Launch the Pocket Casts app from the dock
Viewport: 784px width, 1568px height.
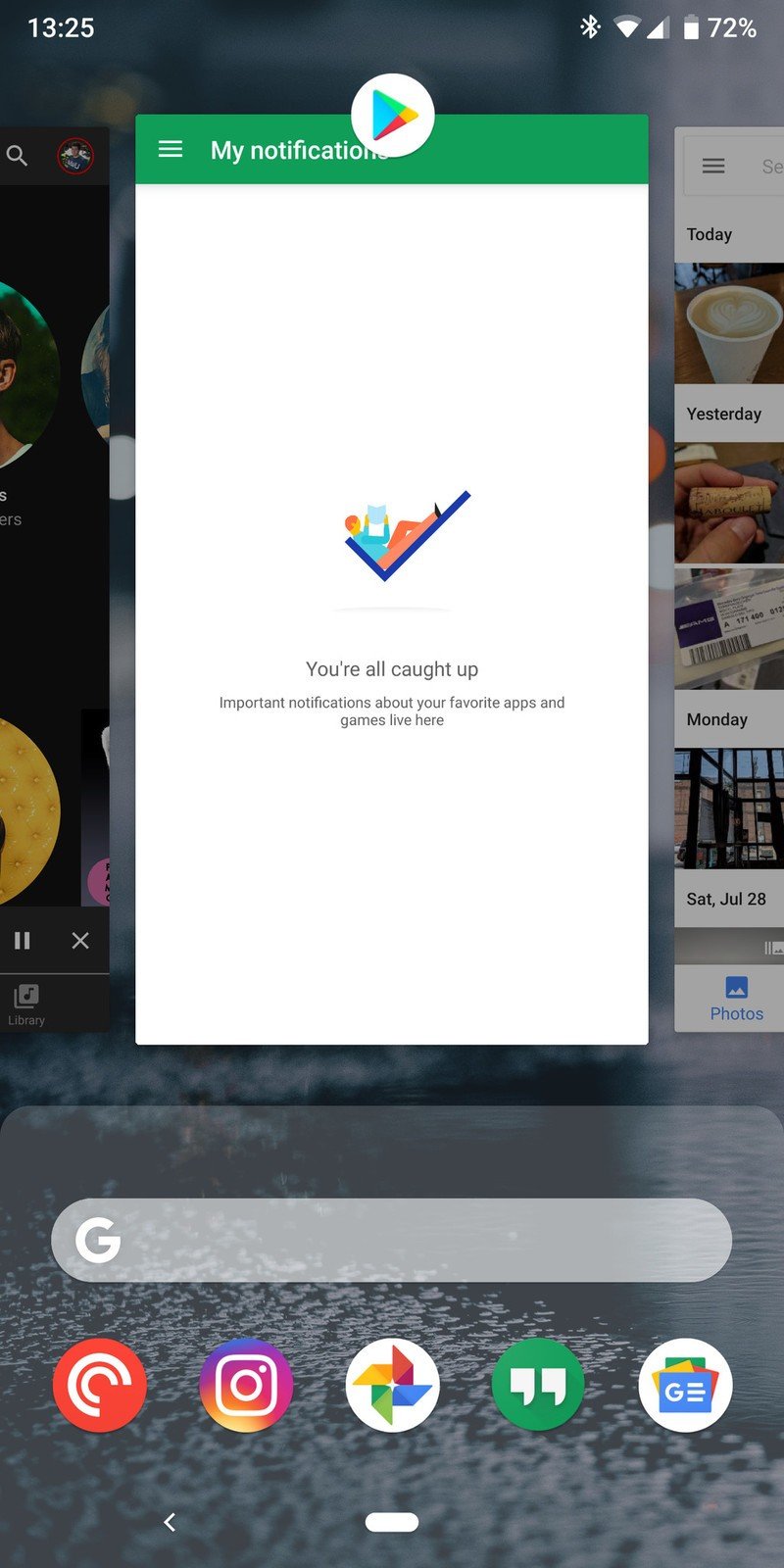pos(99,1385)
